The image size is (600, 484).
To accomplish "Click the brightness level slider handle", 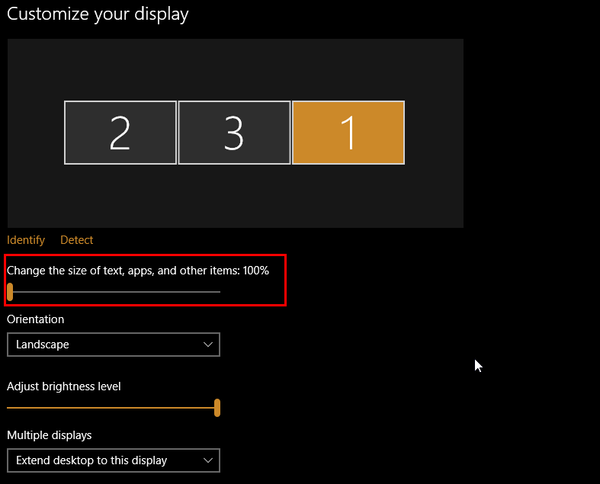I will tap(217, 407).
